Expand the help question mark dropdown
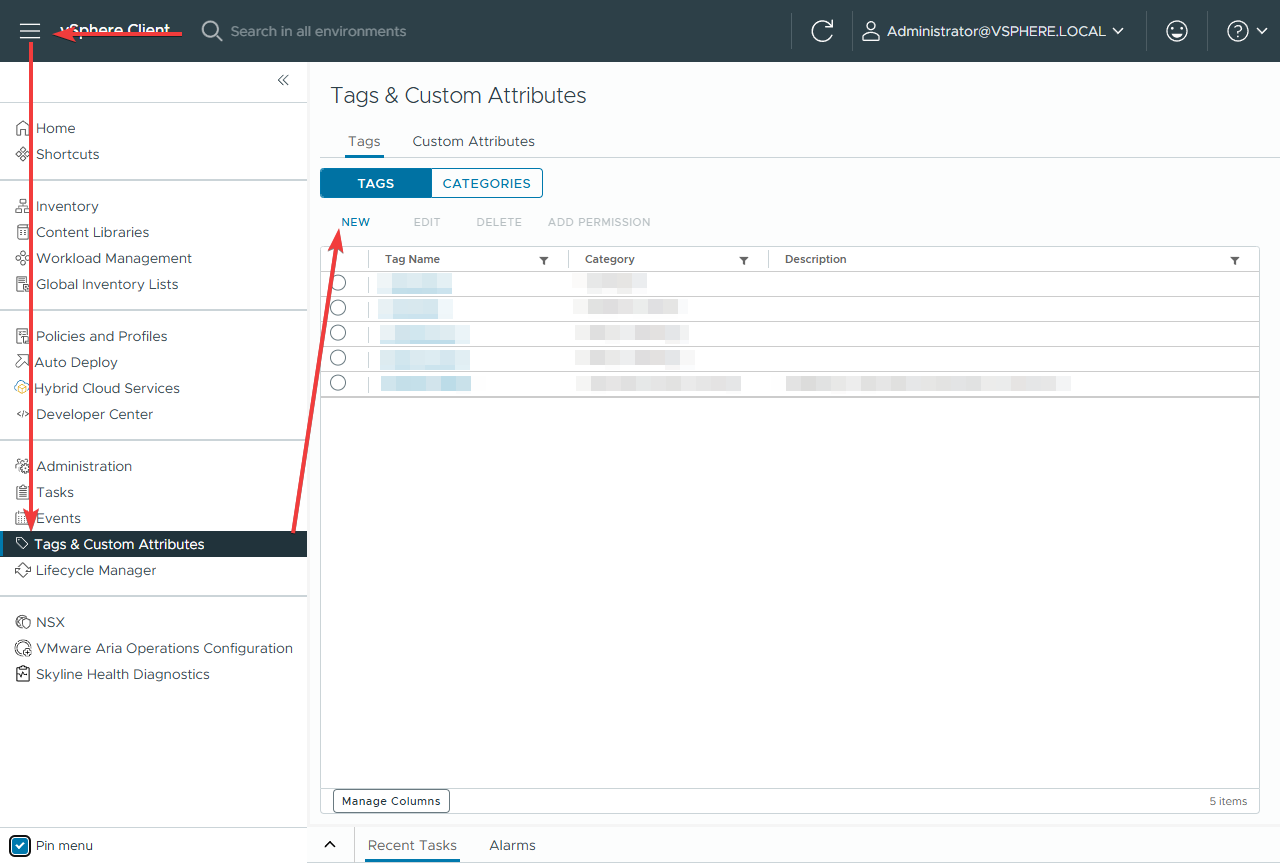 [1247, 31]
